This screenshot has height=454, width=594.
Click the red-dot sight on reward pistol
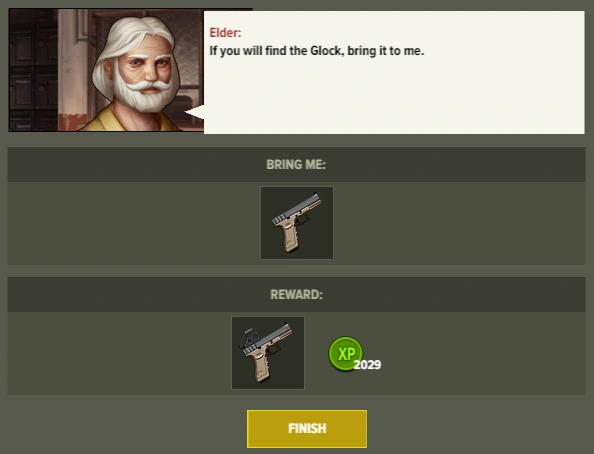click(249, 338)
